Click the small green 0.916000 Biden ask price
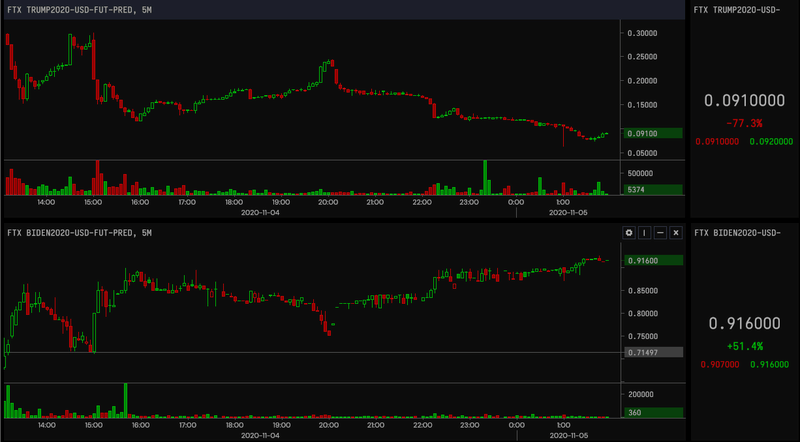Screen dimensions: 800x442 (x=769, y=364)
